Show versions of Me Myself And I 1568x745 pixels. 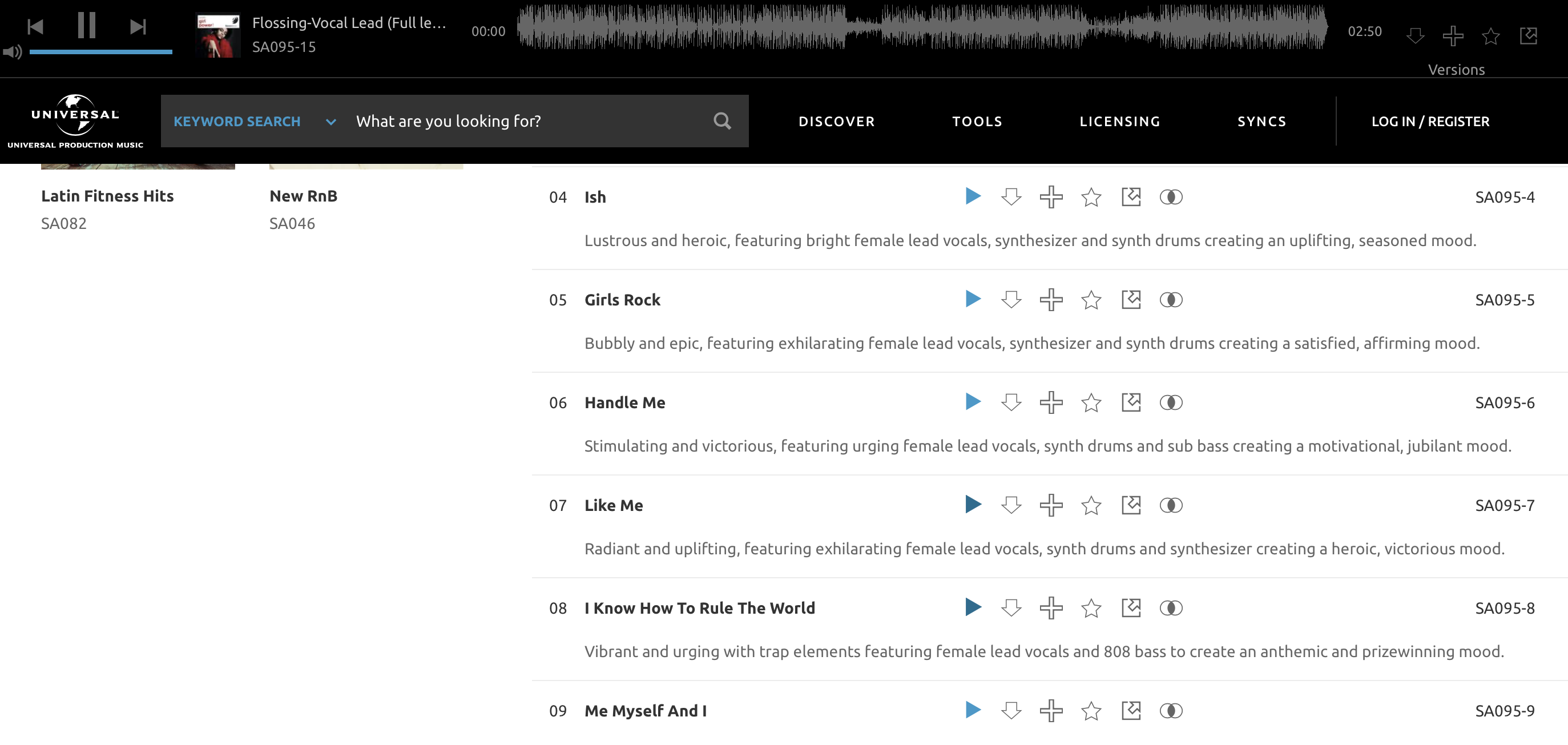(1171, 710)
